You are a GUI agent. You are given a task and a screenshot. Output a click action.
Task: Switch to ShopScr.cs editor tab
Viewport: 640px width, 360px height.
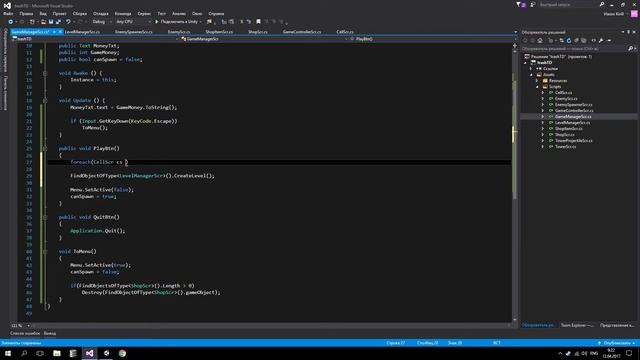258,32
